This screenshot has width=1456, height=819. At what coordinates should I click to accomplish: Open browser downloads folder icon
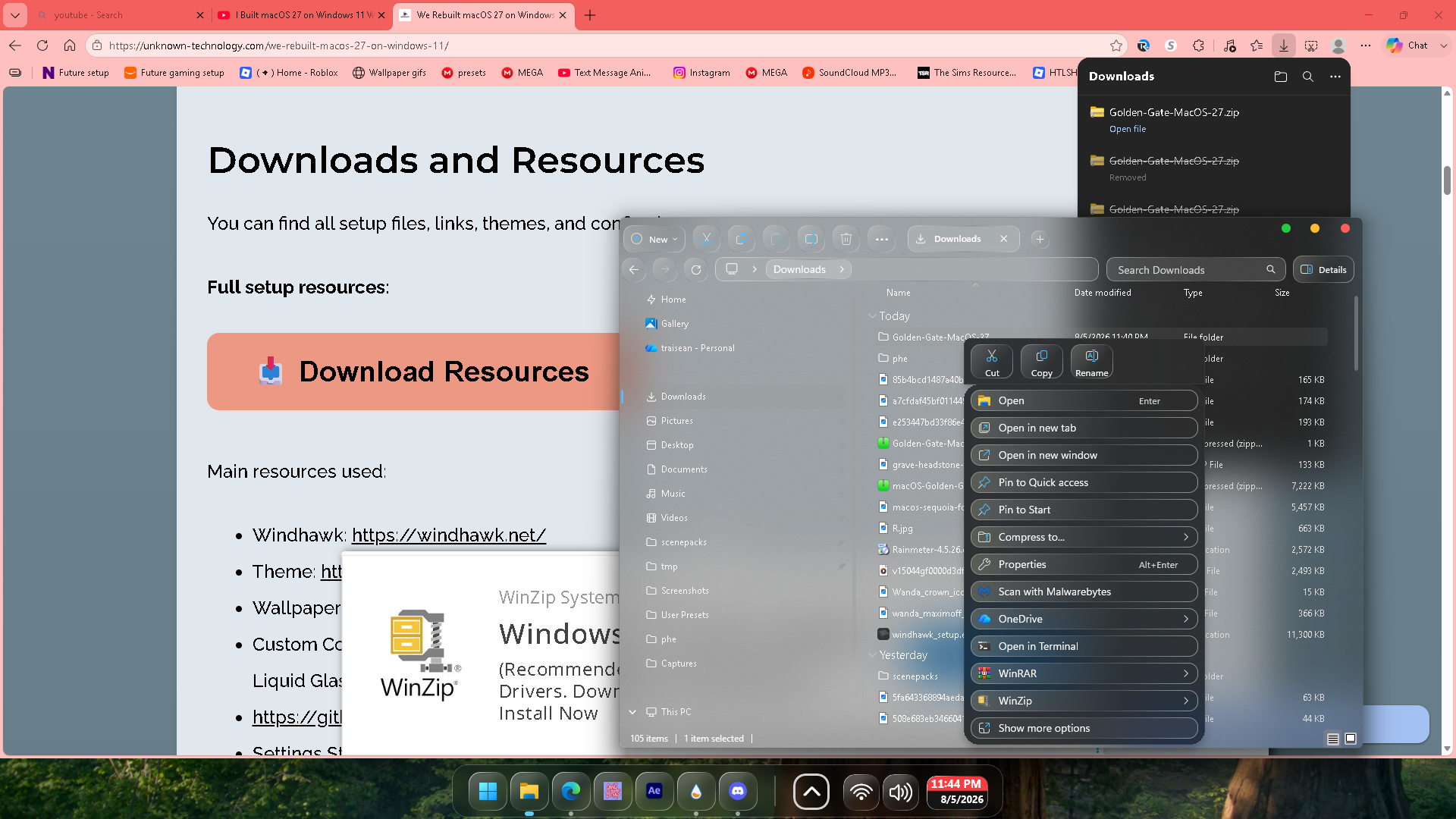click(1281, 77)
